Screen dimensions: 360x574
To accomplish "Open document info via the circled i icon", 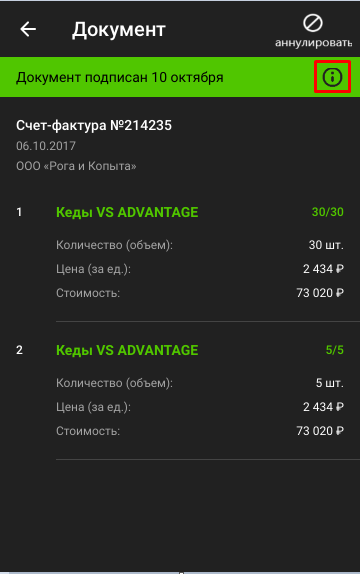I will pyautogui.click(x=332, y=77).
